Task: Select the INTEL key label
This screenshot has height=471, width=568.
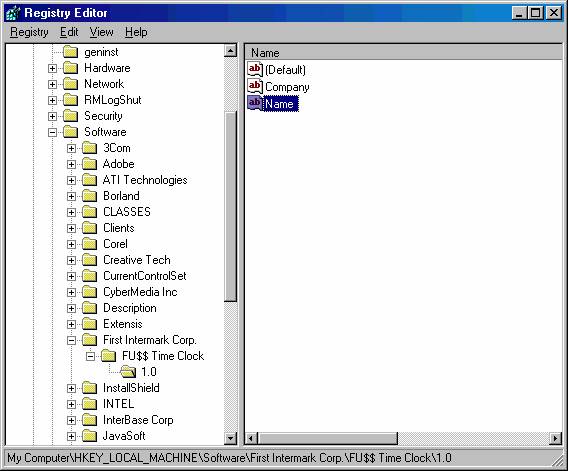Action: pyautogui.click(x=118, y=404)
